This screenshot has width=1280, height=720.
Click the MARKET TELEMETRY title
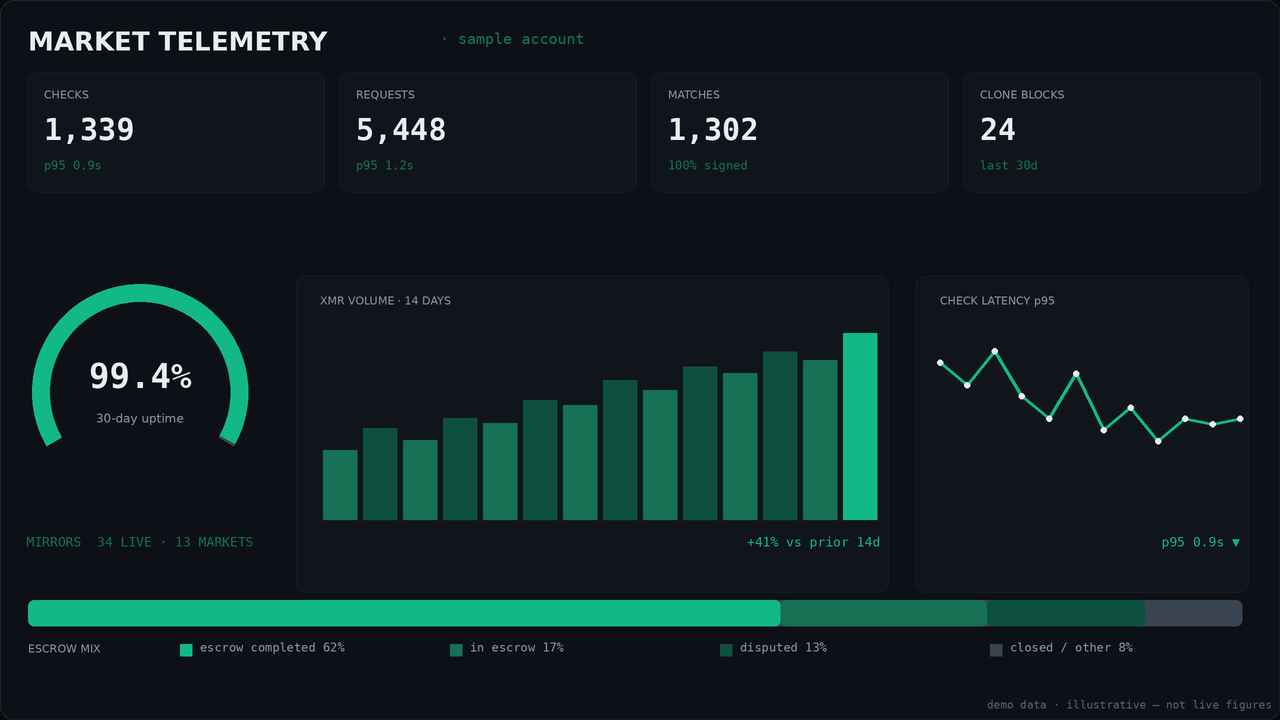[x=178, y=41]
